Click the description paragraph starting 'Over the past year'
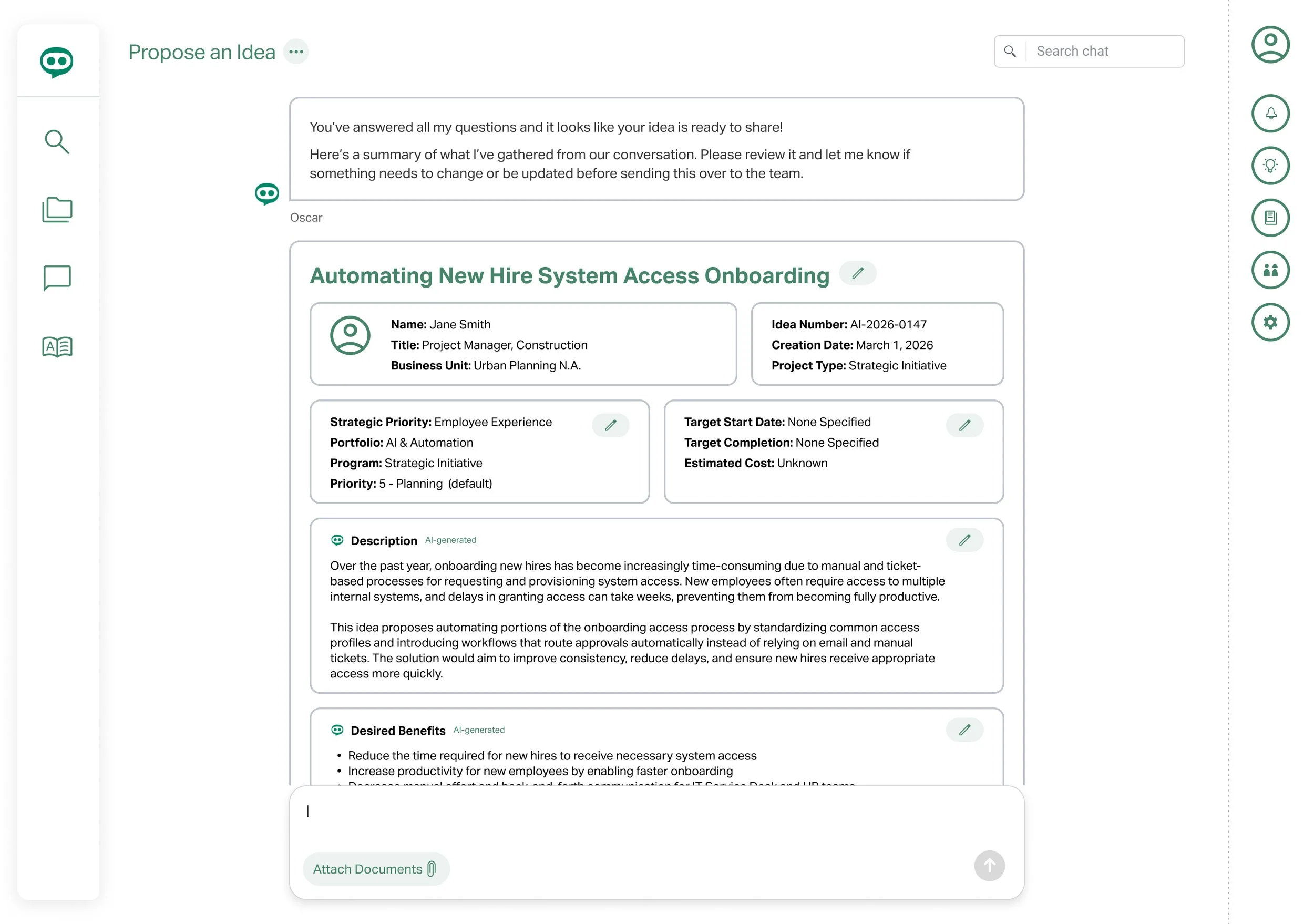 [x=637, y=581]
